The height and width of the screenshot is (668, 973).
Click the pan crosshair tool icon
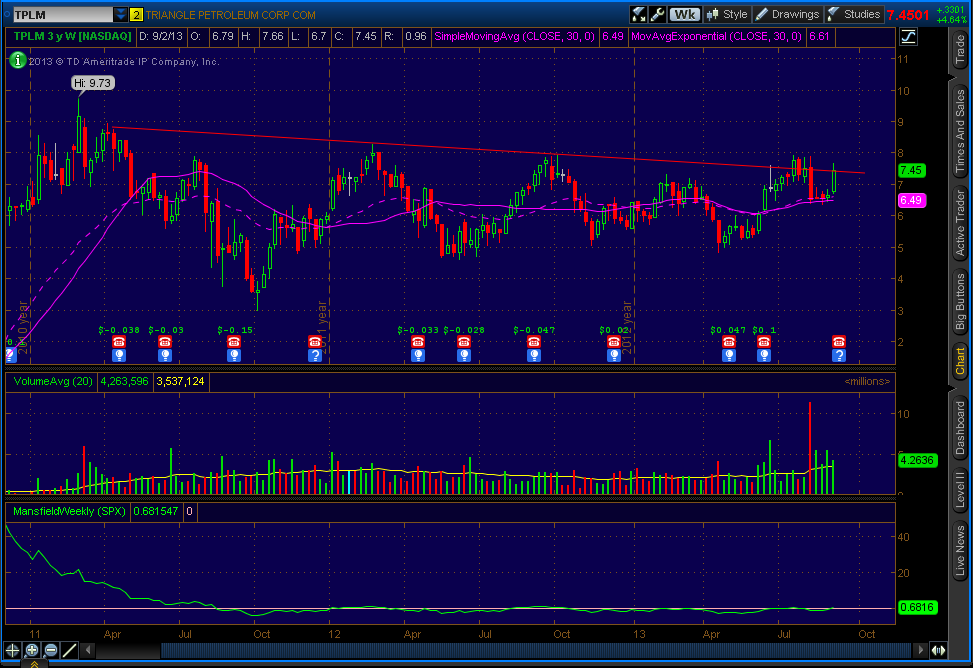tap(12, 649)
